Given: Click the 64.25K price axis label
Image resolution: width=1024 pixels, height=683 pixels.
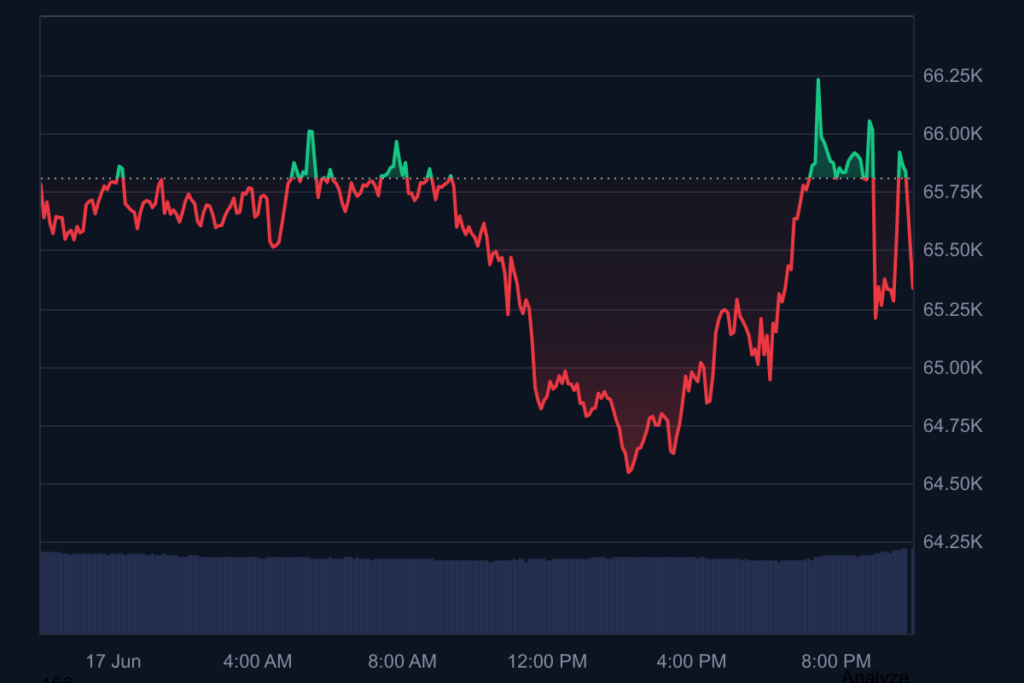Looking at the screenshot, I should (x=952, y=542).
